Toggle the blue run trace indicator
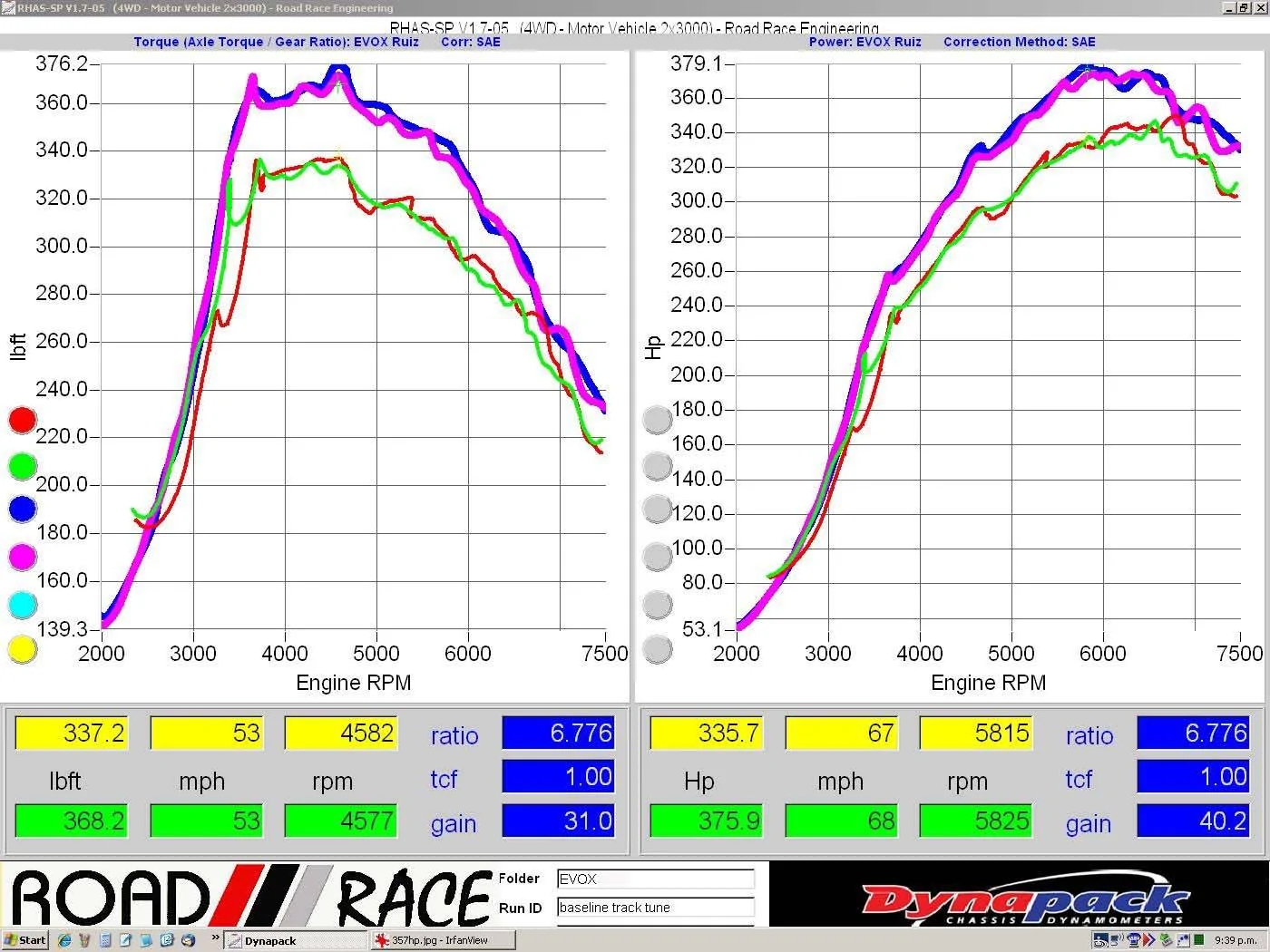This screenshot has width=1270, height=952. click(22, 510)
